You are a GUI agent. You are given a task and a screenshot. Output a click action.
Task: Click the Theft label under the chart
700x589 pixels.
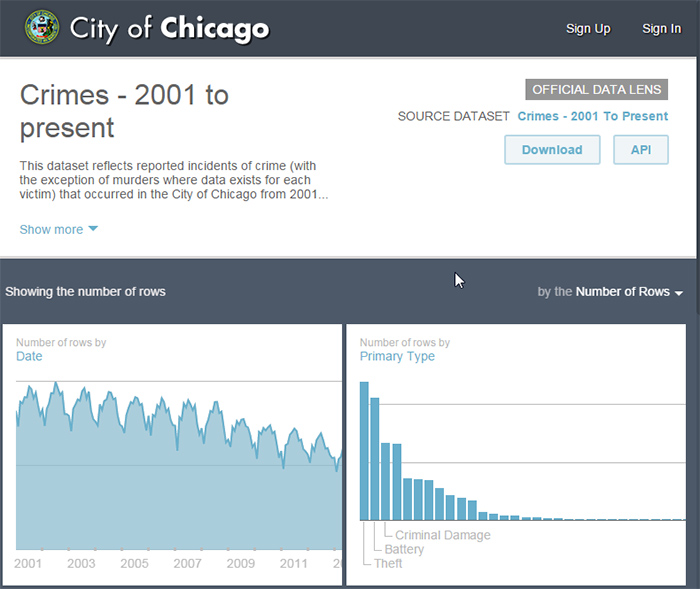click(x=388, y=564)
